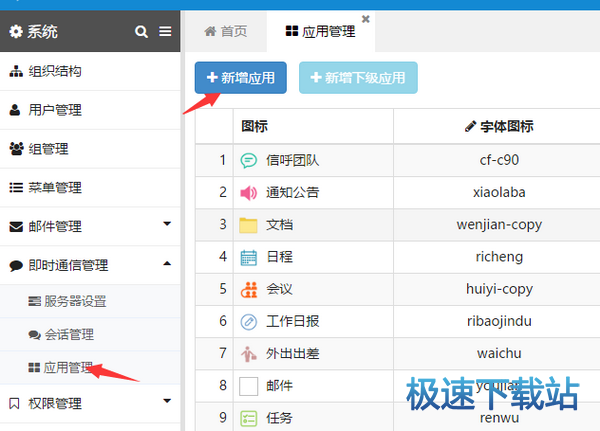Open 菜单管理 in the sidebar
Viewport: 600px width, 431px height.
(x=90, y=188)
